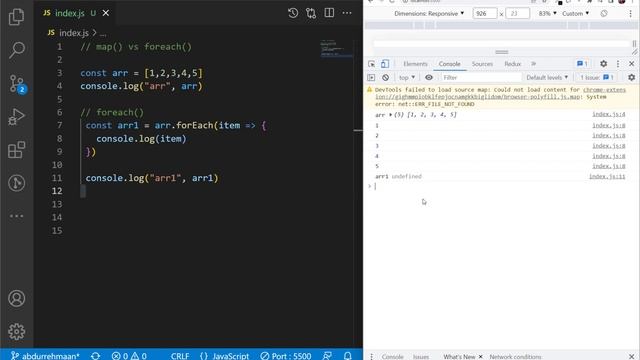Toggle live expression eye icon
The height and width of the screenshot is (360, 640).
click(429, 78)
